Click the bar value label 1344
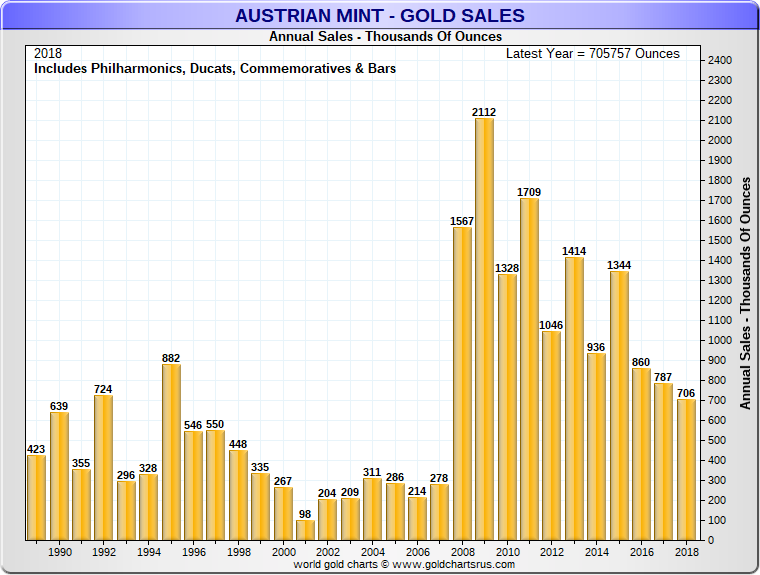 click(x=619, y=265)
